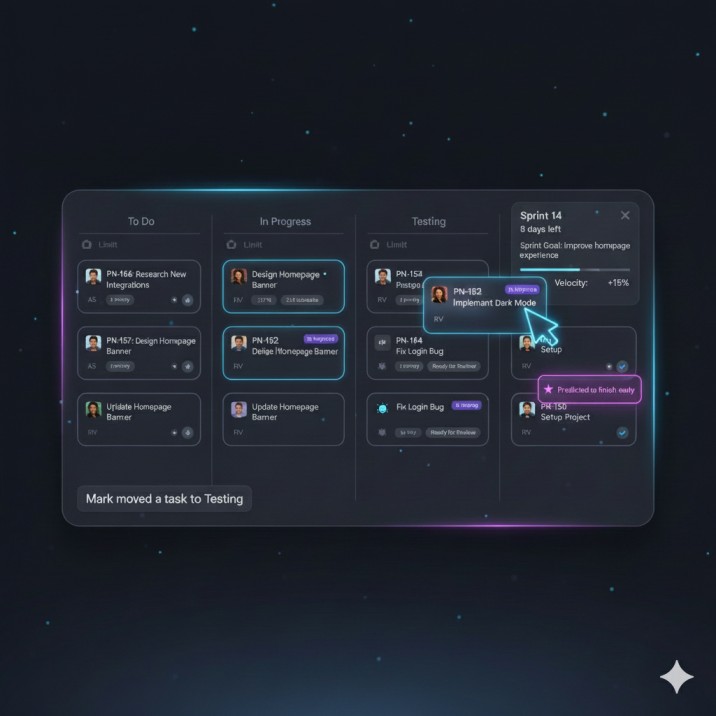Click the square icon on PN-164 card
The height and width of the screenshot is (716, 716).
coord(382,342)
